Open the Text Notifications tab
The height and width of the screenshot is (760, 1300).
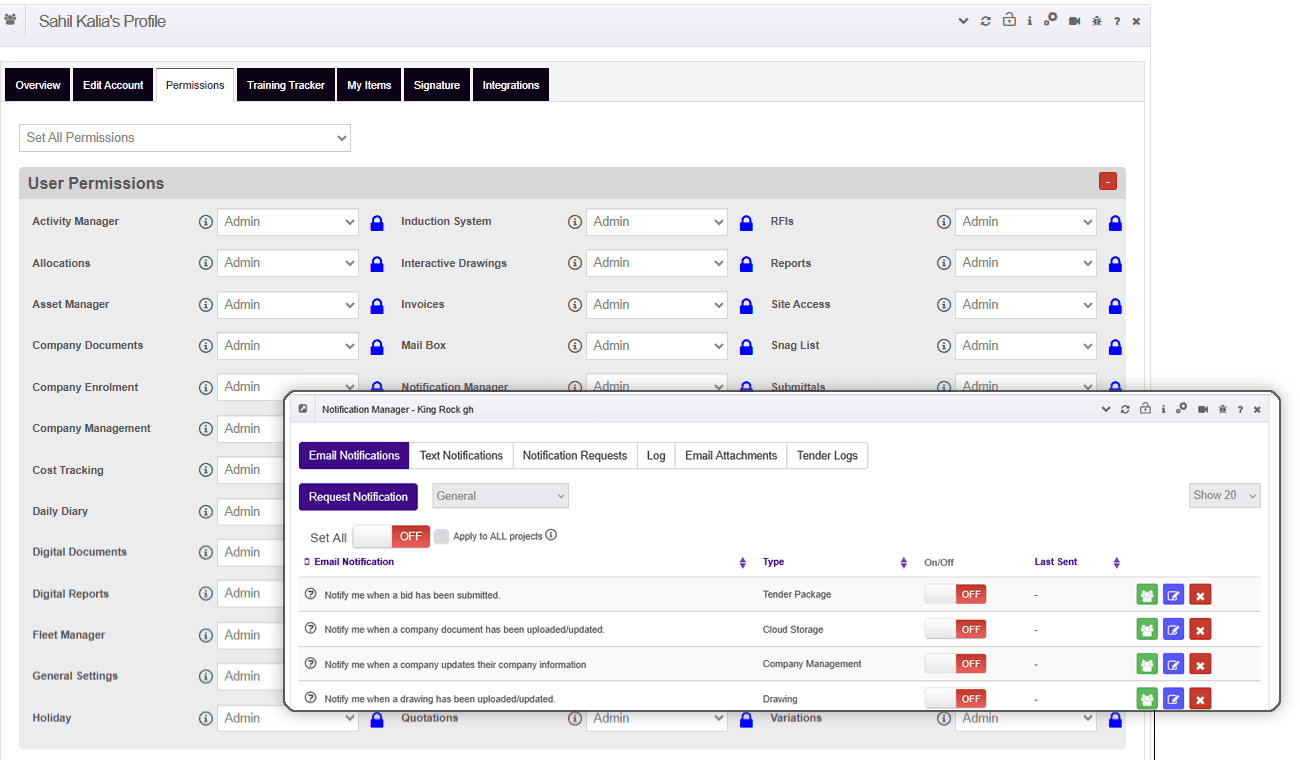tap(461, 456)
